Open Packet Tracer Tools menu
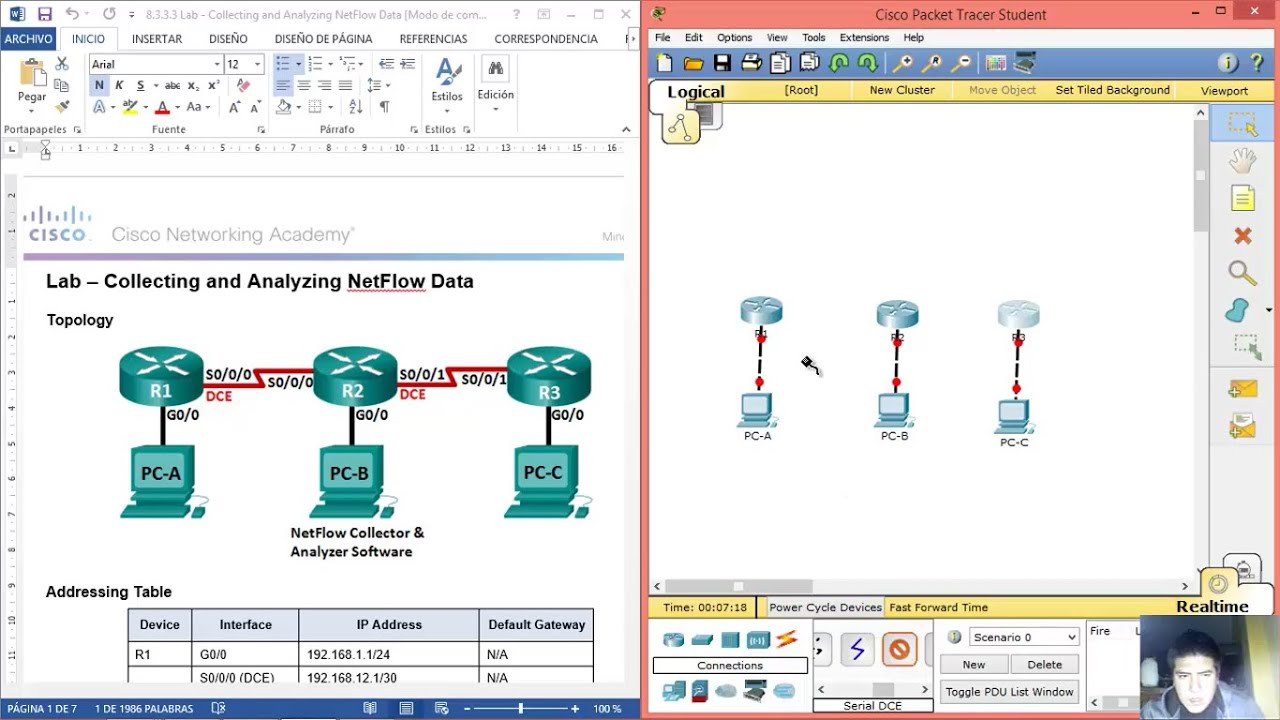The width and height of the screenshot is (1280, 720). click(813, 38)
